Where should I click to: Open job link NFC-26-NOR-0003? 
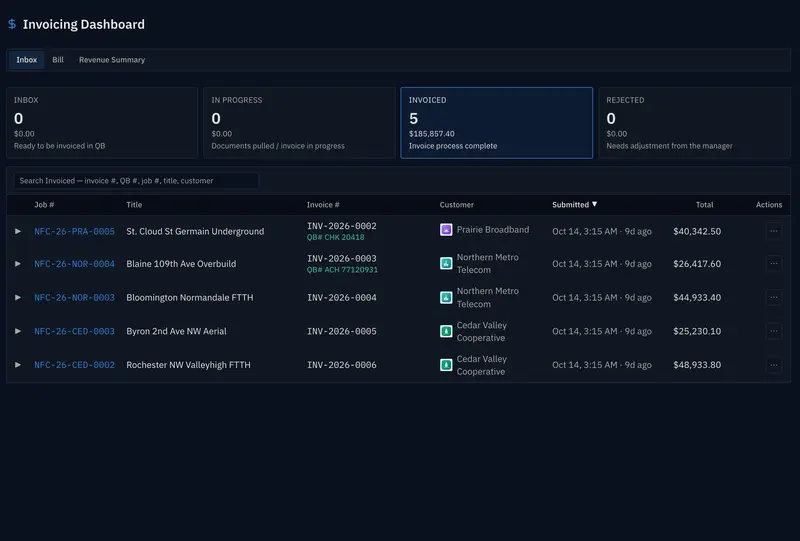(x=74, y=298)
